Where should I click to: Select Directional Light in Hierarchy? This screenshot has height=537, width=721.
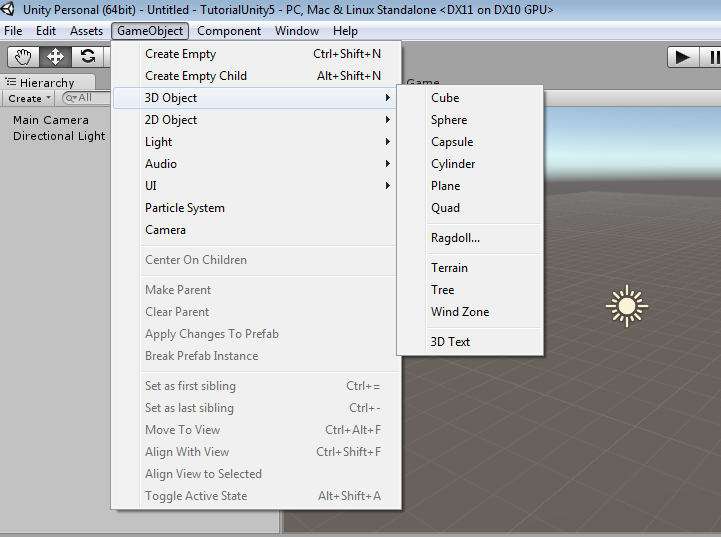click(x=59, y=136)
